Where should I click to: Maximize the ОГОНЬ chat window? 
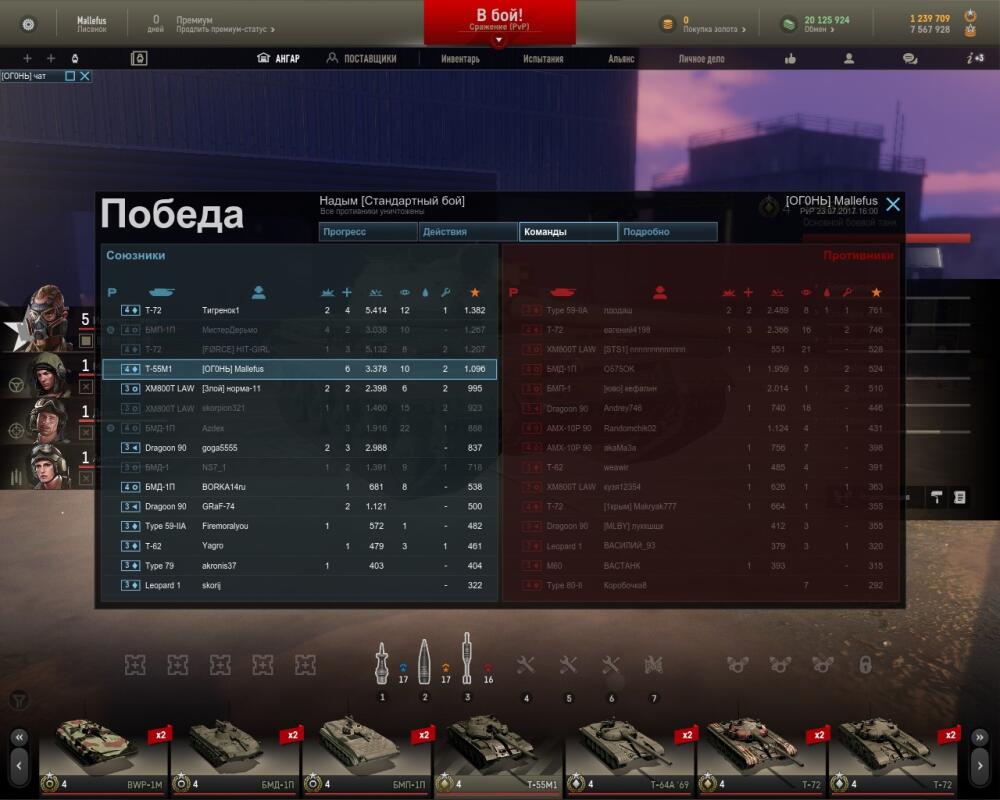pos(70,76)
